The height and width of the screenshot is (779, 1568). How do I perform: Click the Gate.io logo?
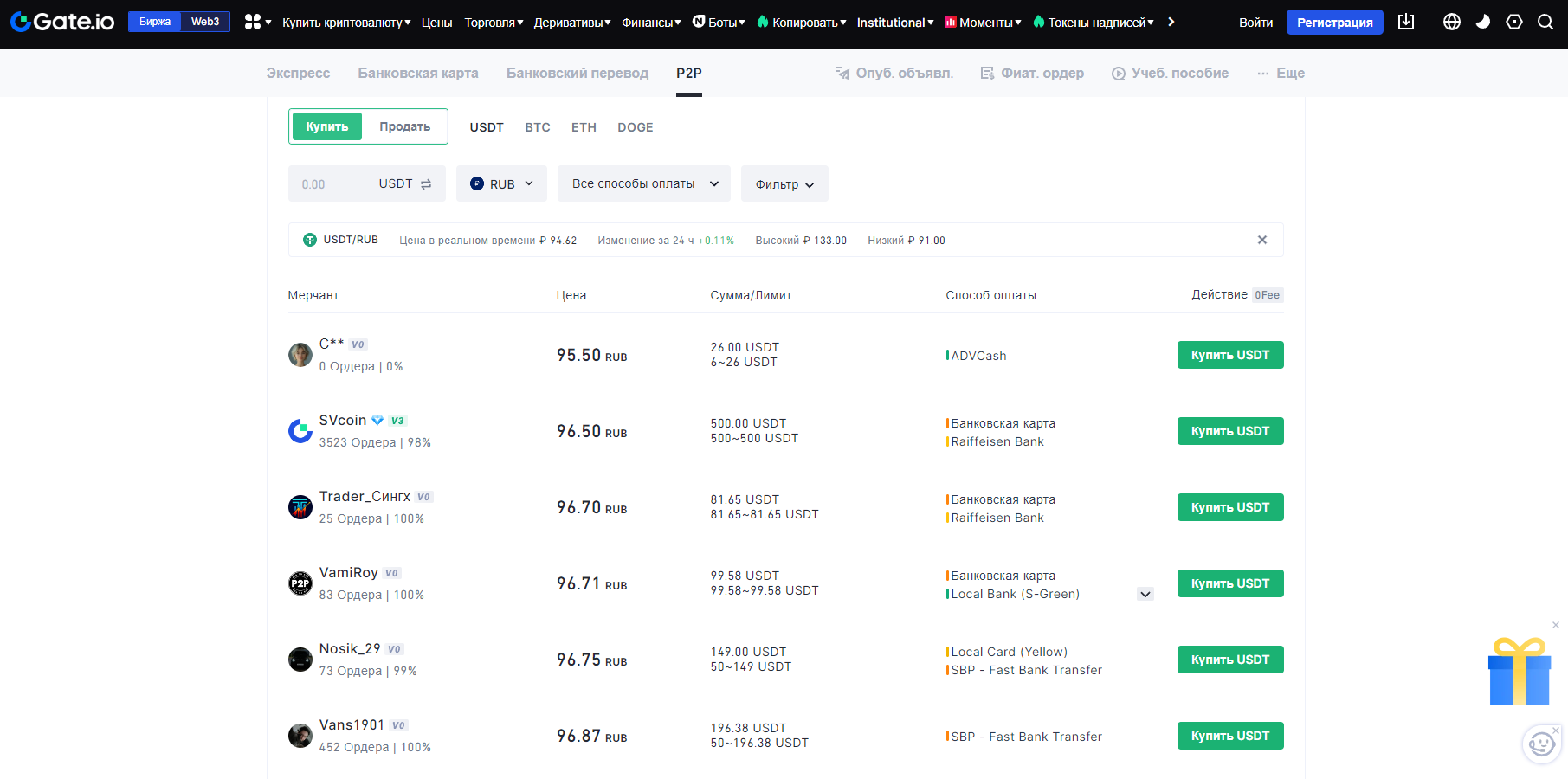pyautogui.click(x=62, y=22)
